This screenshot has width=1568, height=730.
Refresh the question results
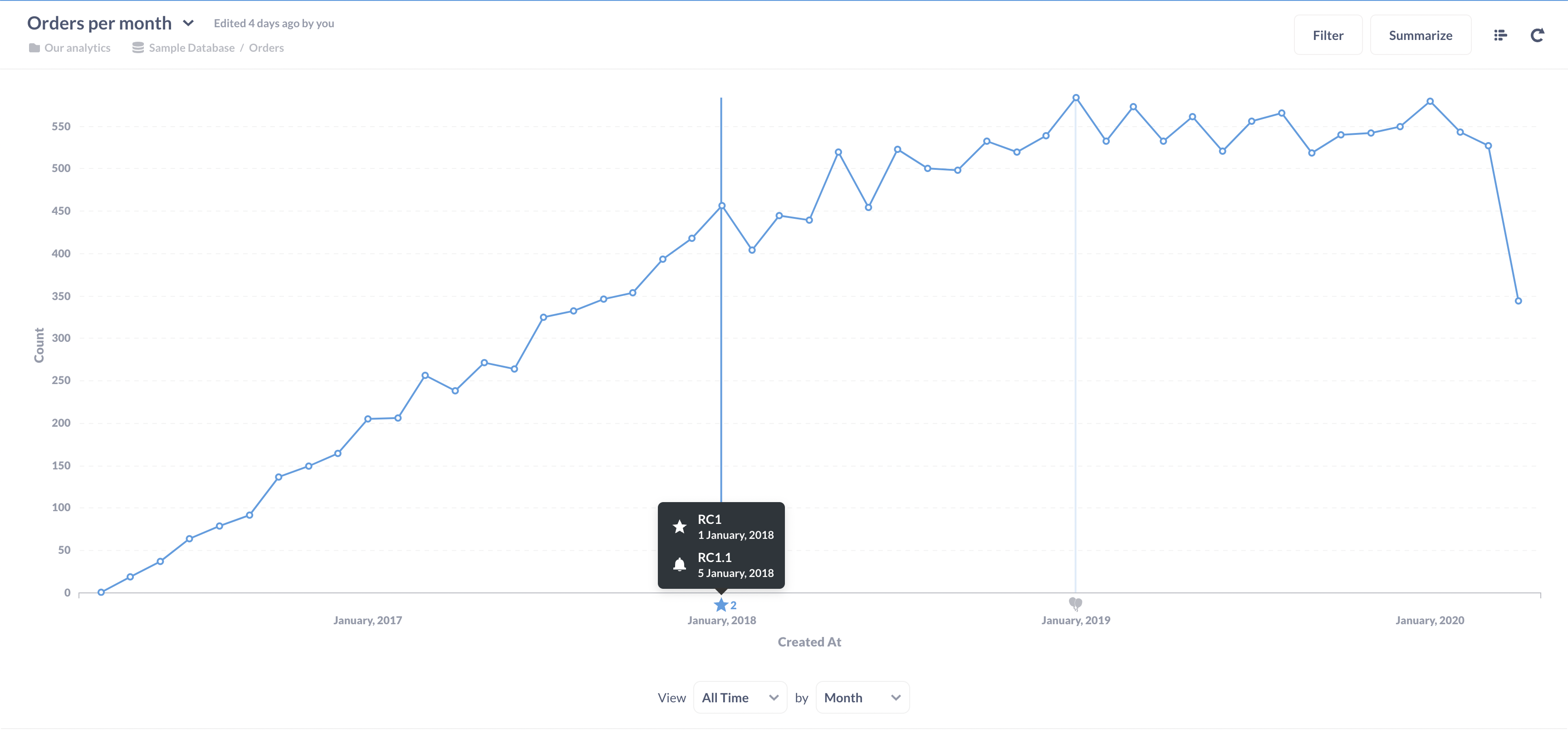[x=1538, y=35]
